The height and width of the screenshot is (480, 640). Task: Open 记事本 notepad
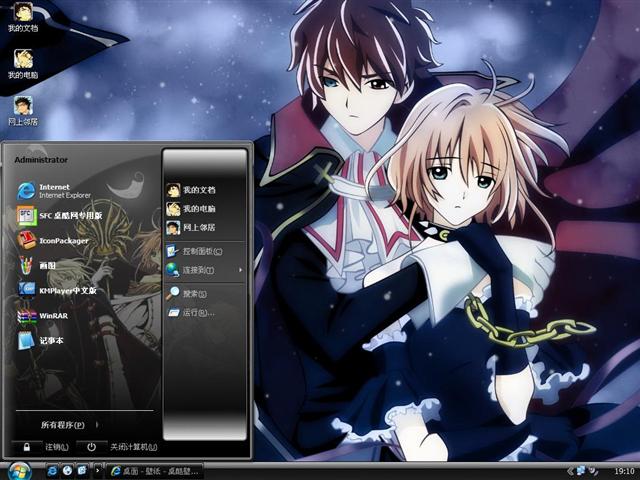pos(41,340)
